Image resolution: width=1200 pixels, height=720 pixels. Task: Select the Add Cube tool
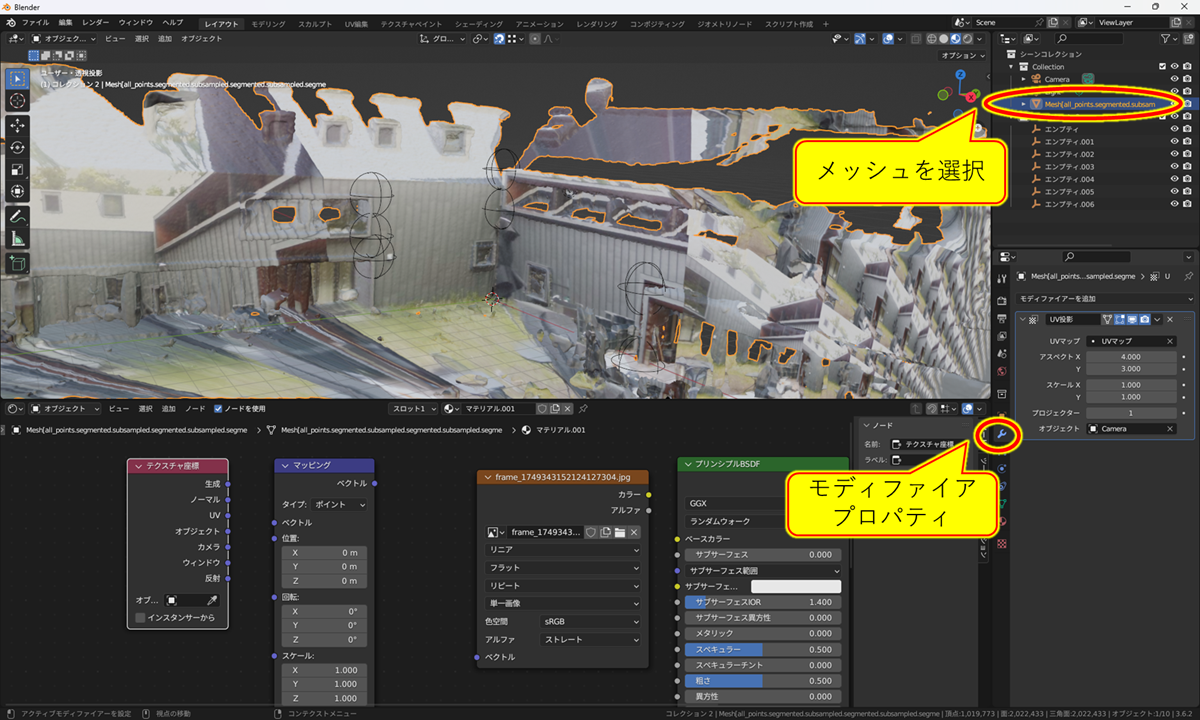[18, 264]
